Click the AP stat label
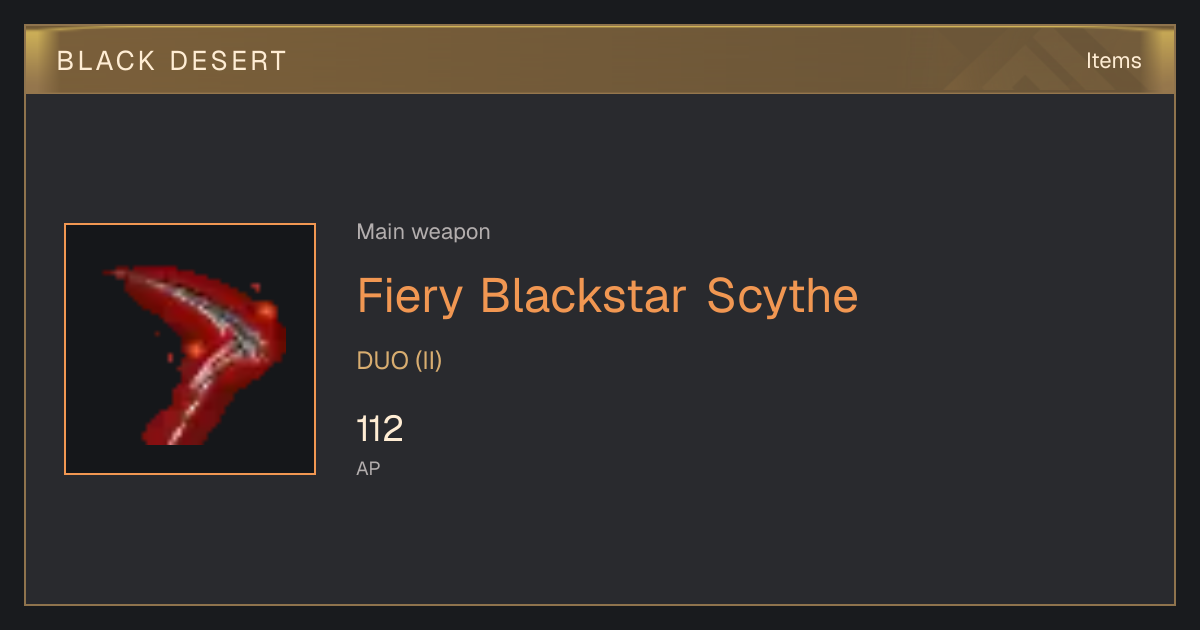 368,468
